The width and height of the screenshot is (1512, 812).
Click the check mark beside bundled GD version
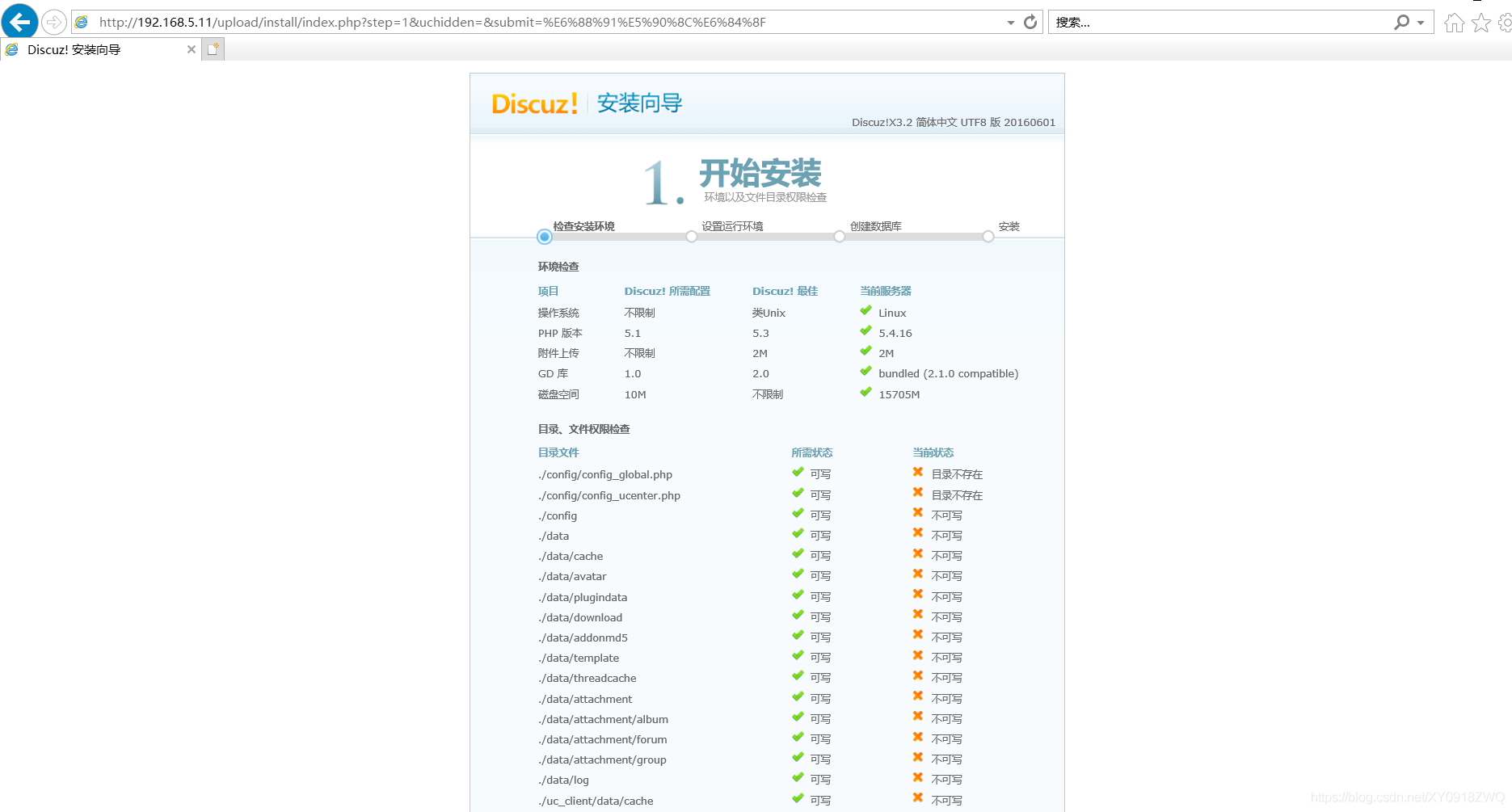coord(866,372)
